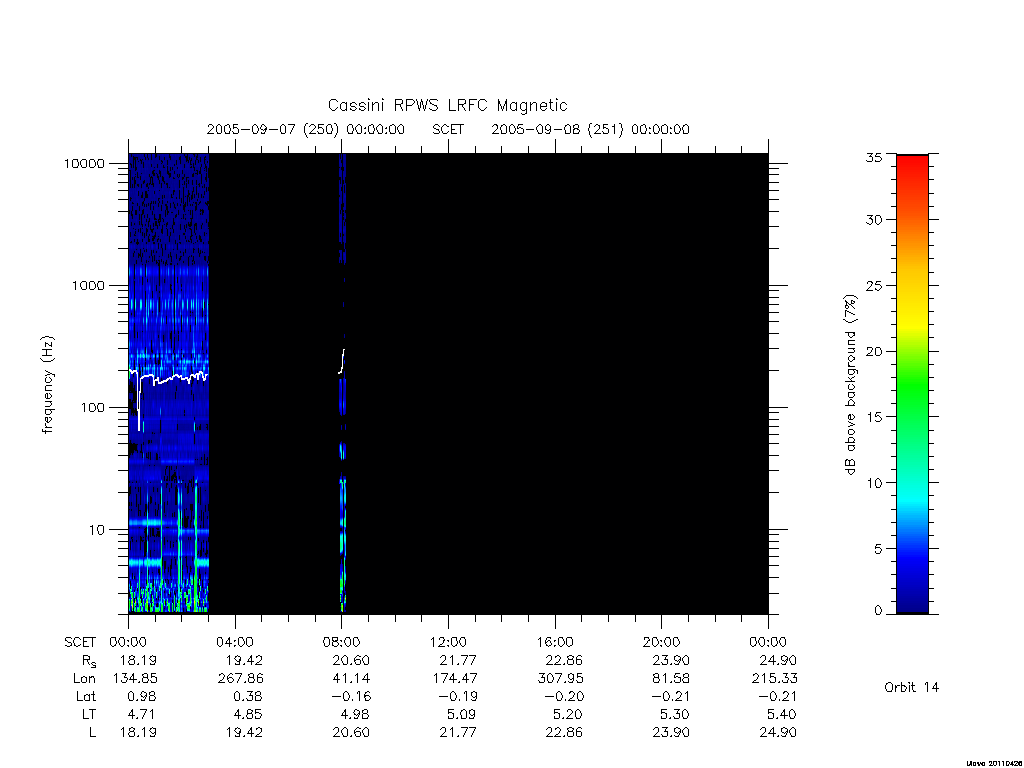The height and width of the screenshot is (768, 1024).
Task: Select local time value 5.40
Action: 782,714
